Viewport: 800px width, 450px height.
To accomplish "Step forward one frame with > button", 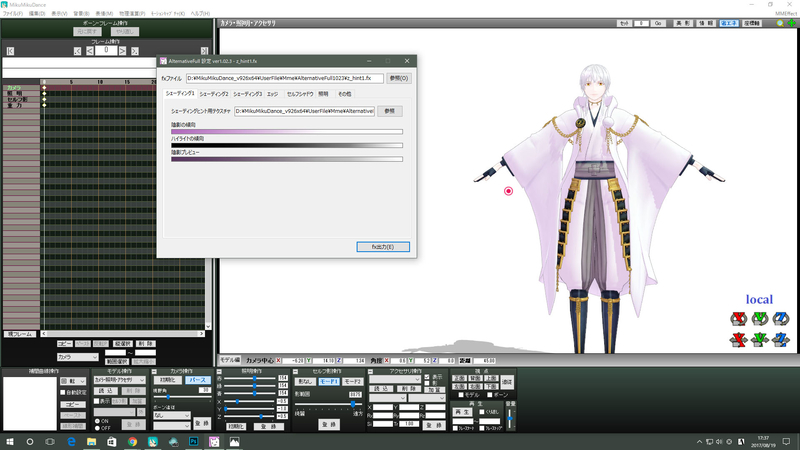I will tap(122, 51).
